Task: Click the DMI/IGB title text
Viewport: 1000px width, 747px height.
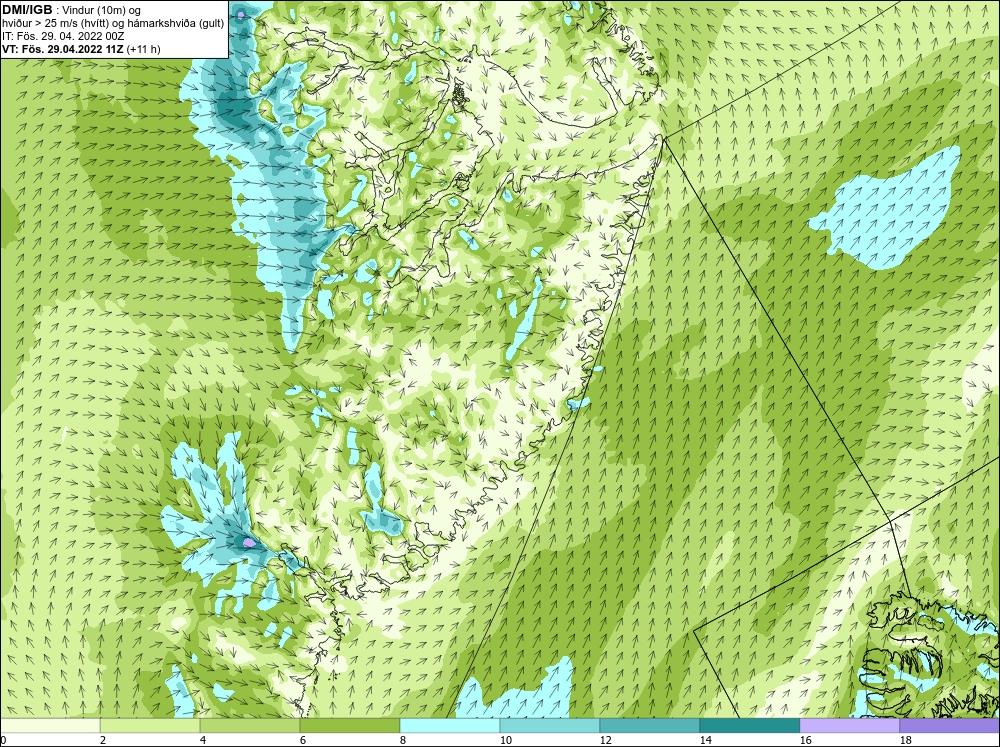Action: point(27,10)
